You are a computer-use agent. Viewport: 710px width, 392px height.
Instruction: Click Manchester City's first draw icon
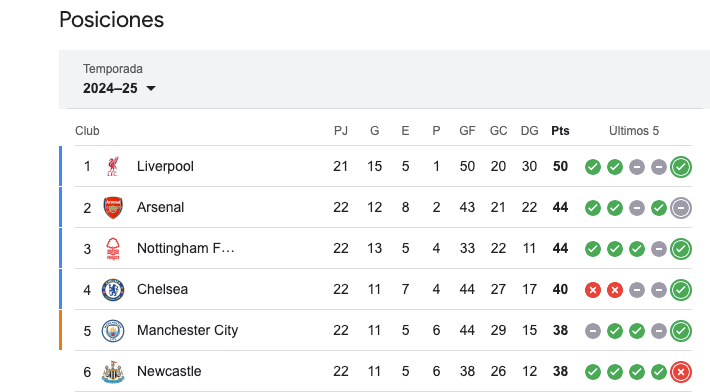click(x=593, y=331)
